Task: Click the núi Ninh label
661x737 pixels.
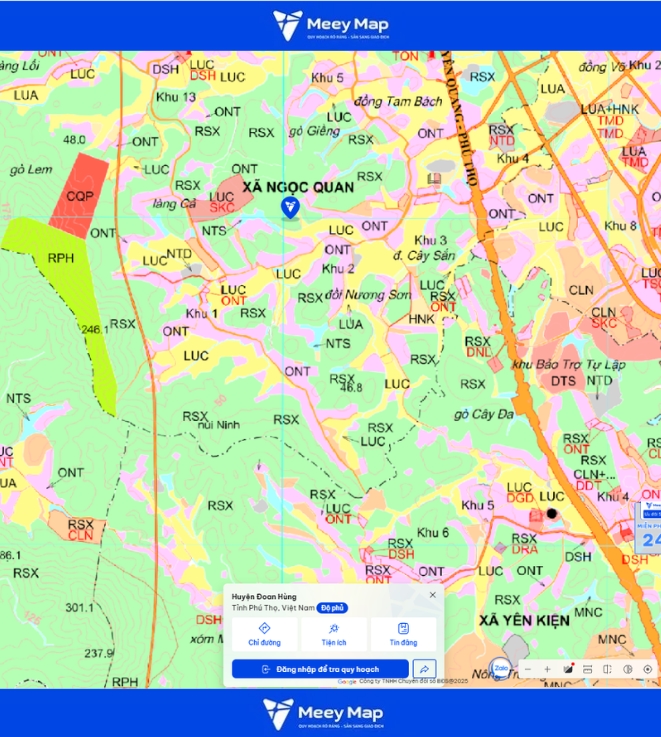Action: (x=219, y=425)
